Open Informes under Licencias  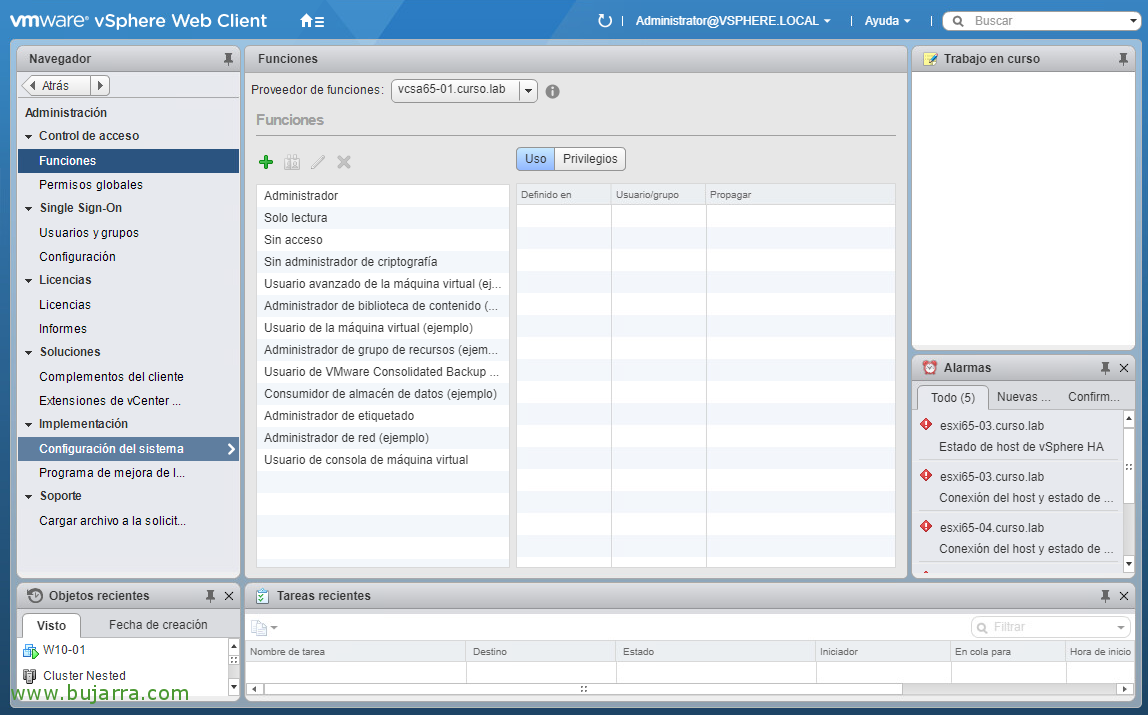click(128, 329)
